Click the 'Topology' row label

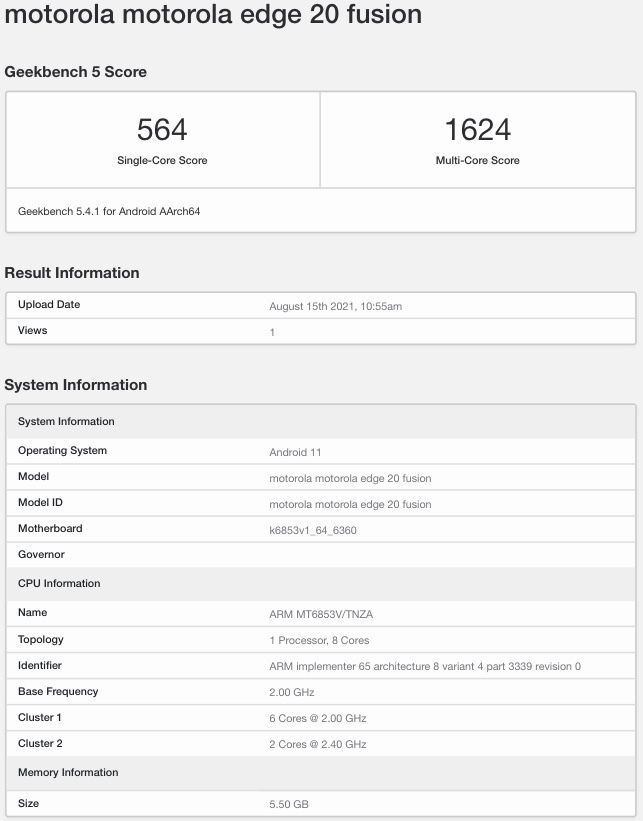41,639
